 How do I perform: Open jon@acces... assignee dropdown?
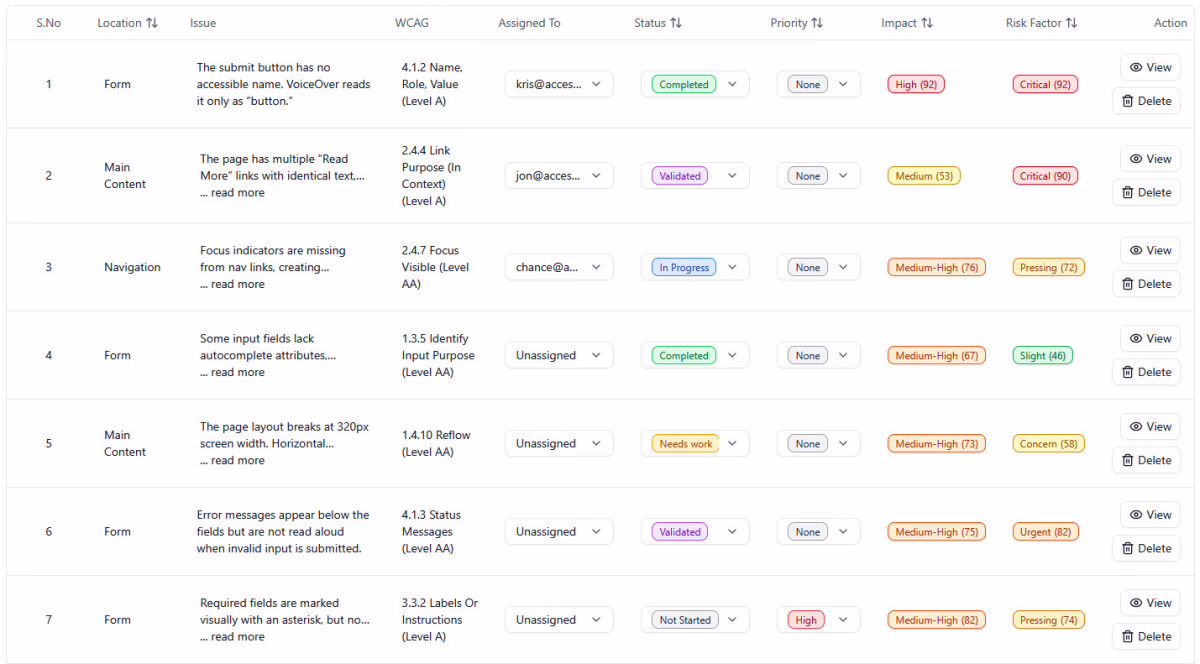tap(559, 176)
